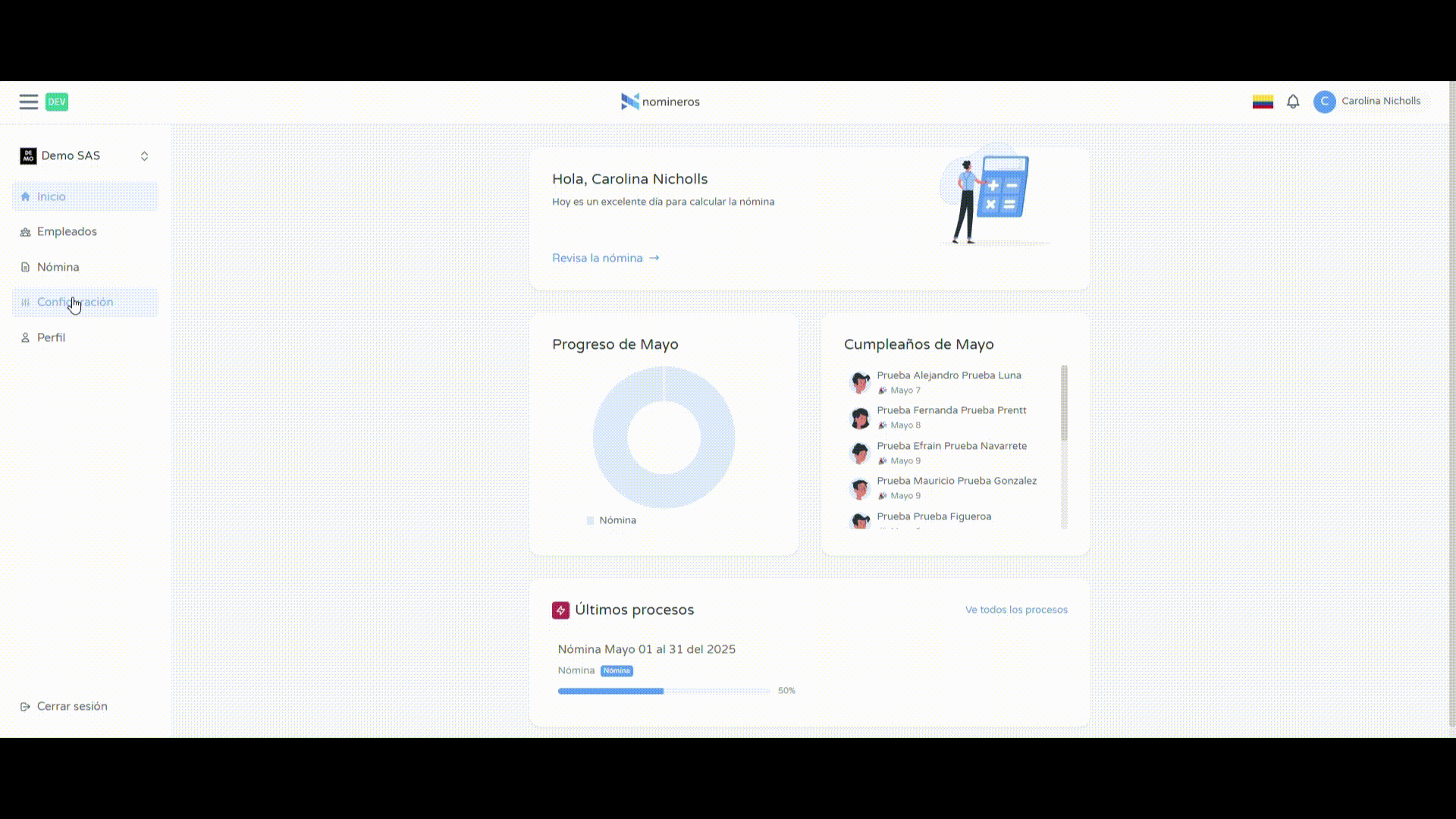Open the Colombia flag country selector

point(1263,102)
